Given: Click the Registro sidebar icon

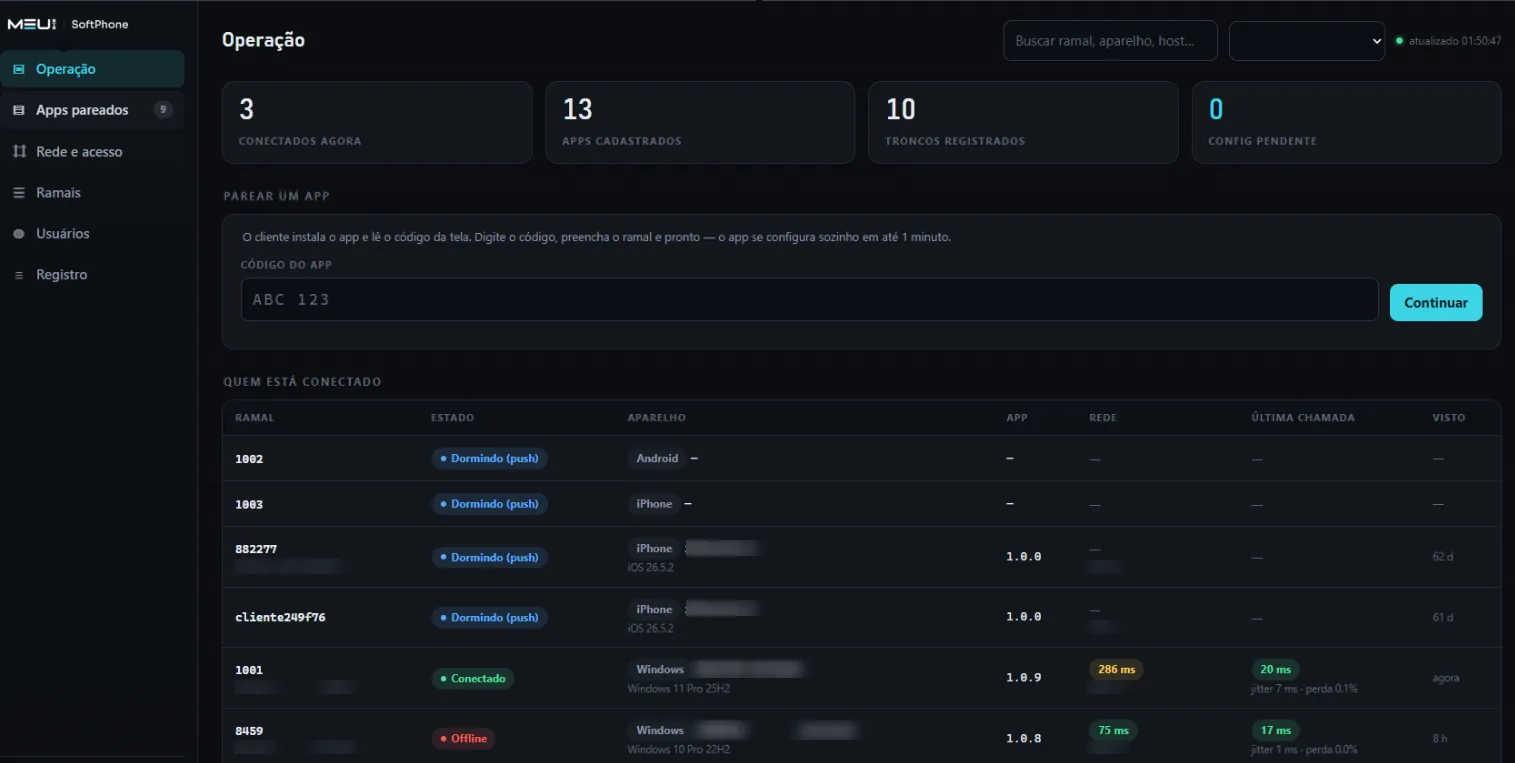Looking at the screenshot, I should click(x=19, y=274).
